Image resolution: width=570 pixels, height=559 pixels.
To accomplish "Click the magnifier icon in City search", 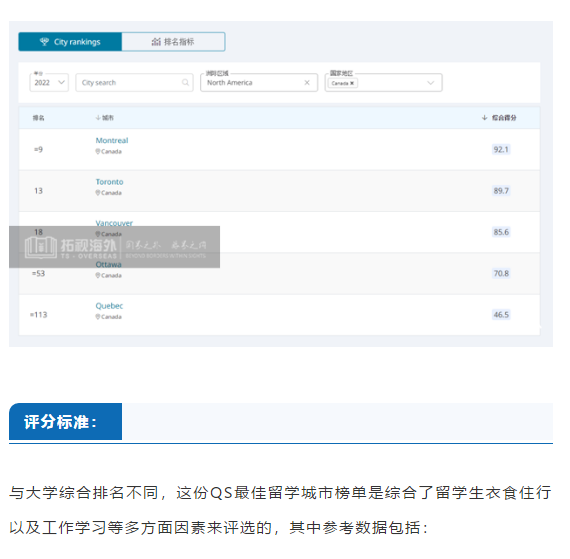I will 185,83.
